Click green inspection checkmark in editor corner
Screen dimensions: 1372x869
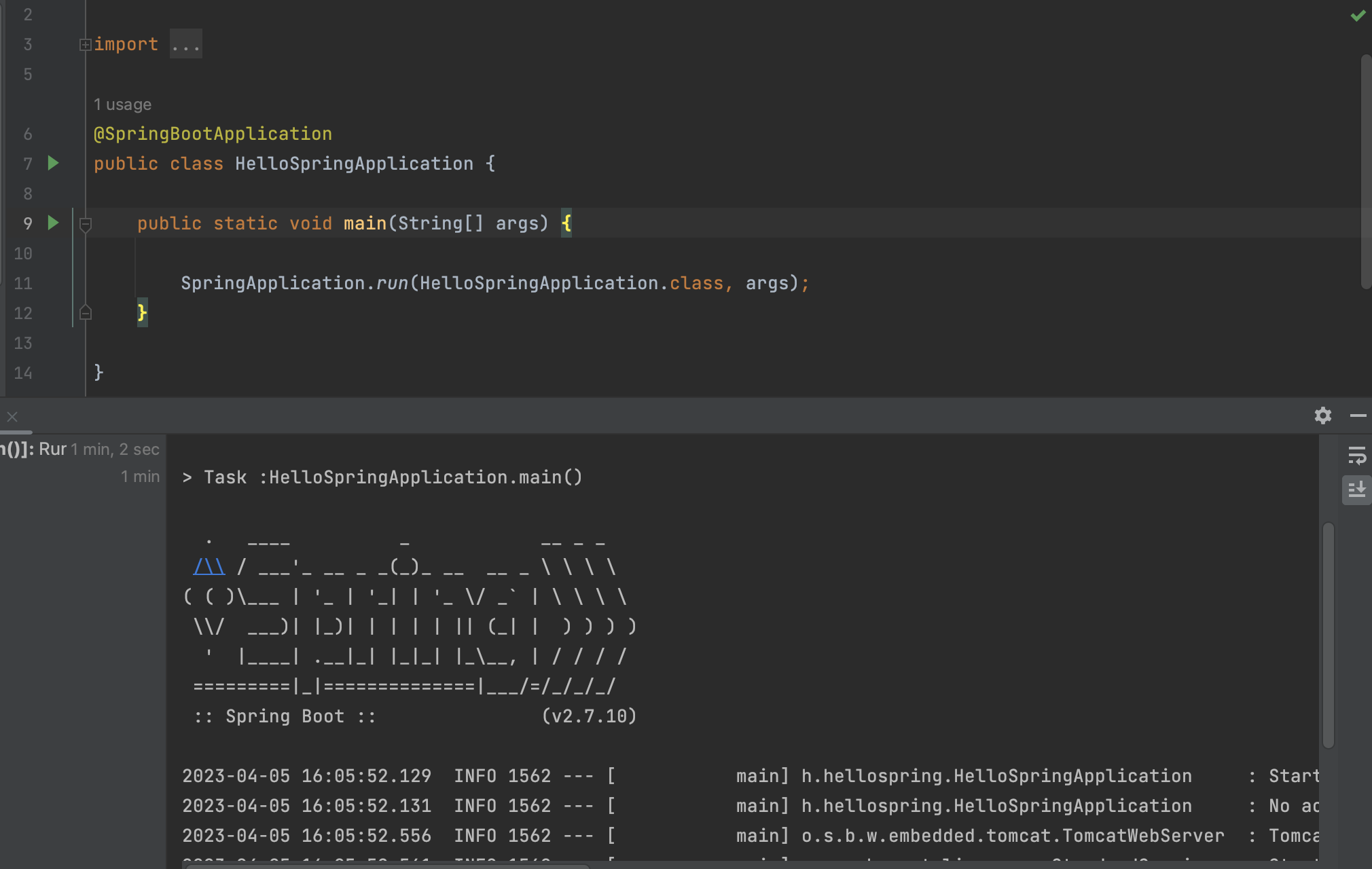[x=1358, y=15]
